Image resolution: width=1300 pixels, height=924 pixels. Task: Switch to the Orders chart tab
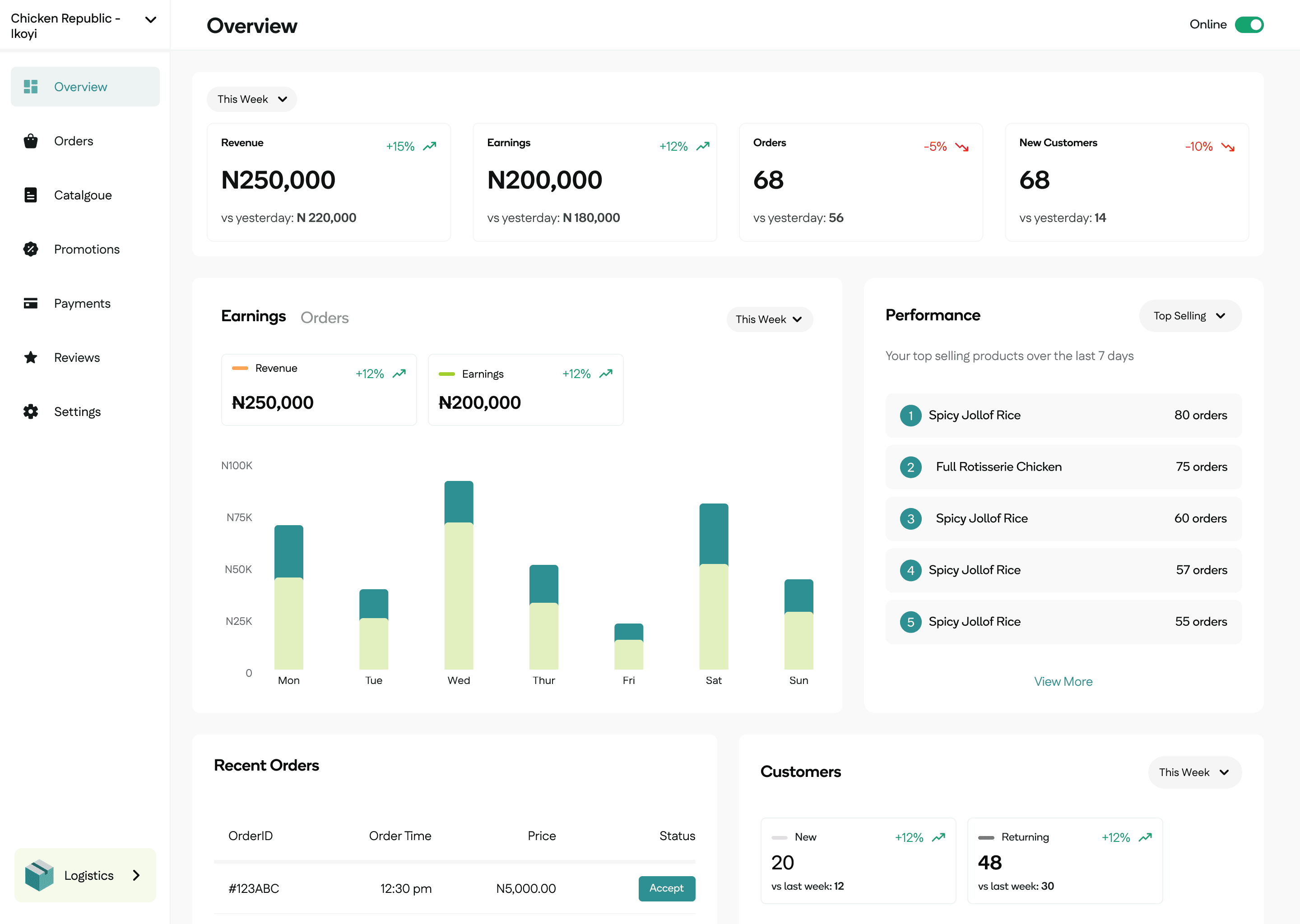pyautogui.click(x=325, y=318)
